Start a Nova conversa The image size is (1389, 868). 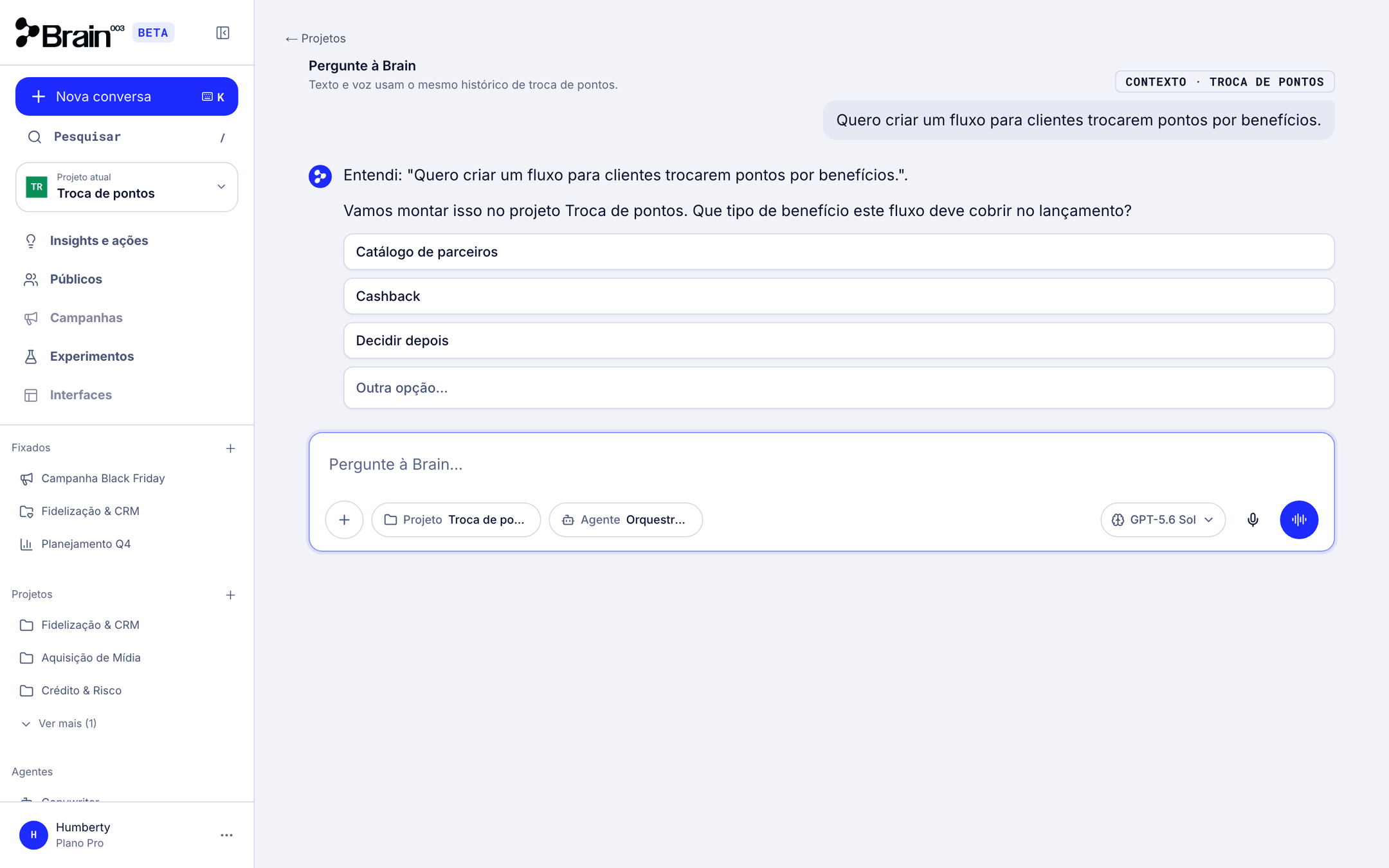(x=127, y=96)
